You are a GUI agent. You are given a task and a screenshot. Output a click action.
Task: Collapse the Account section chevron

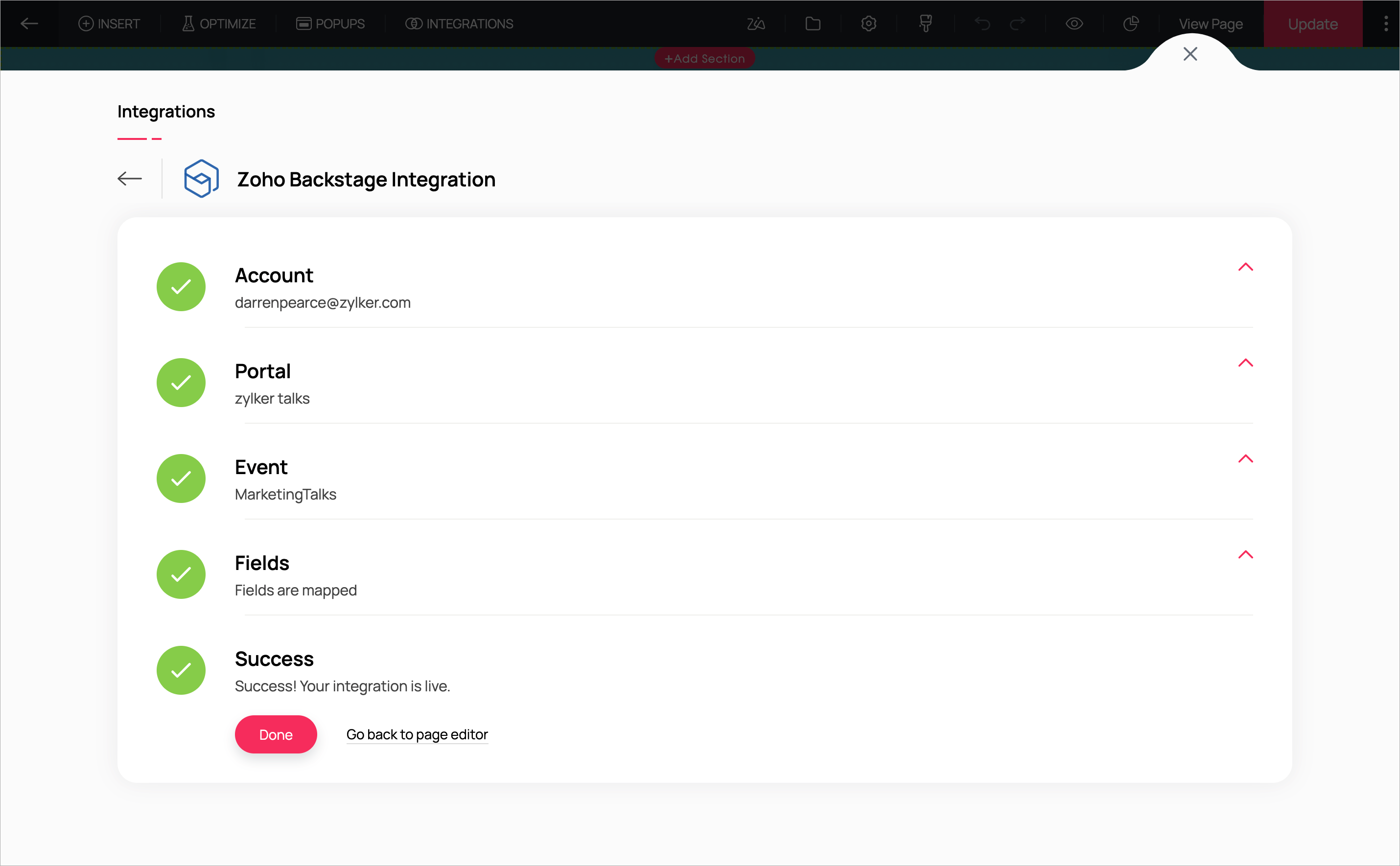click(x=1245, y=267)
